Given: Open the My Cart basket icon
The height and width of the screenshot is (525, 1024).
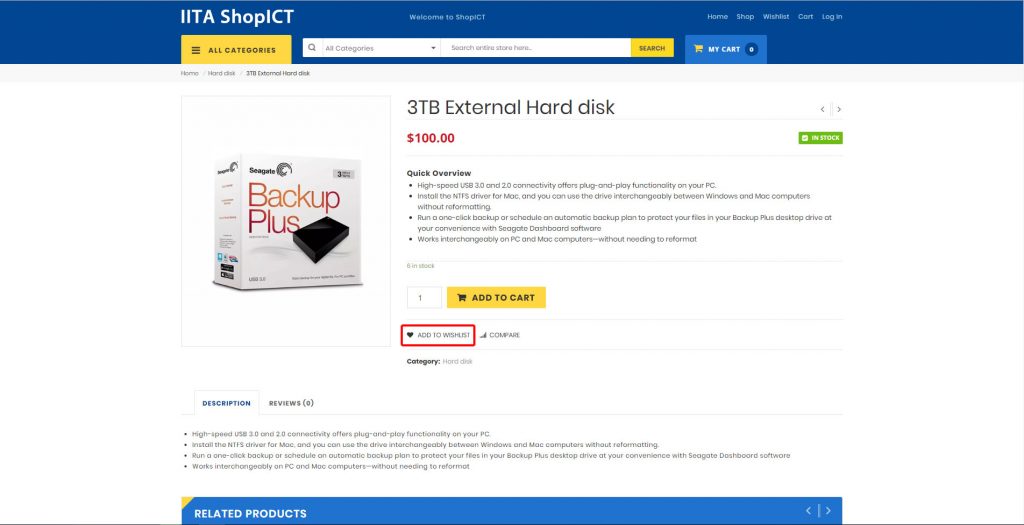Looking at the screenshot, I should point(698,49).
